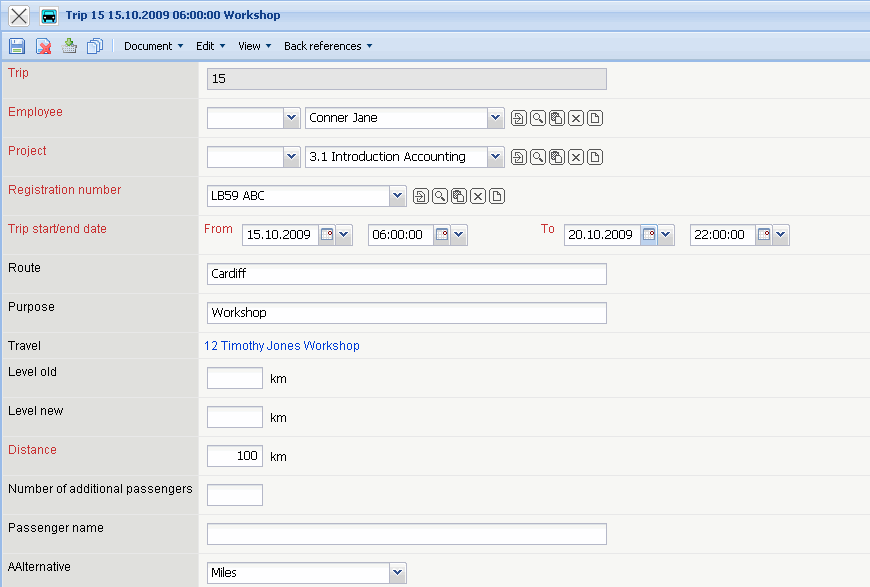Click the Passenger name input field
This screenshot has width=870, height=587.
point(406,534)
